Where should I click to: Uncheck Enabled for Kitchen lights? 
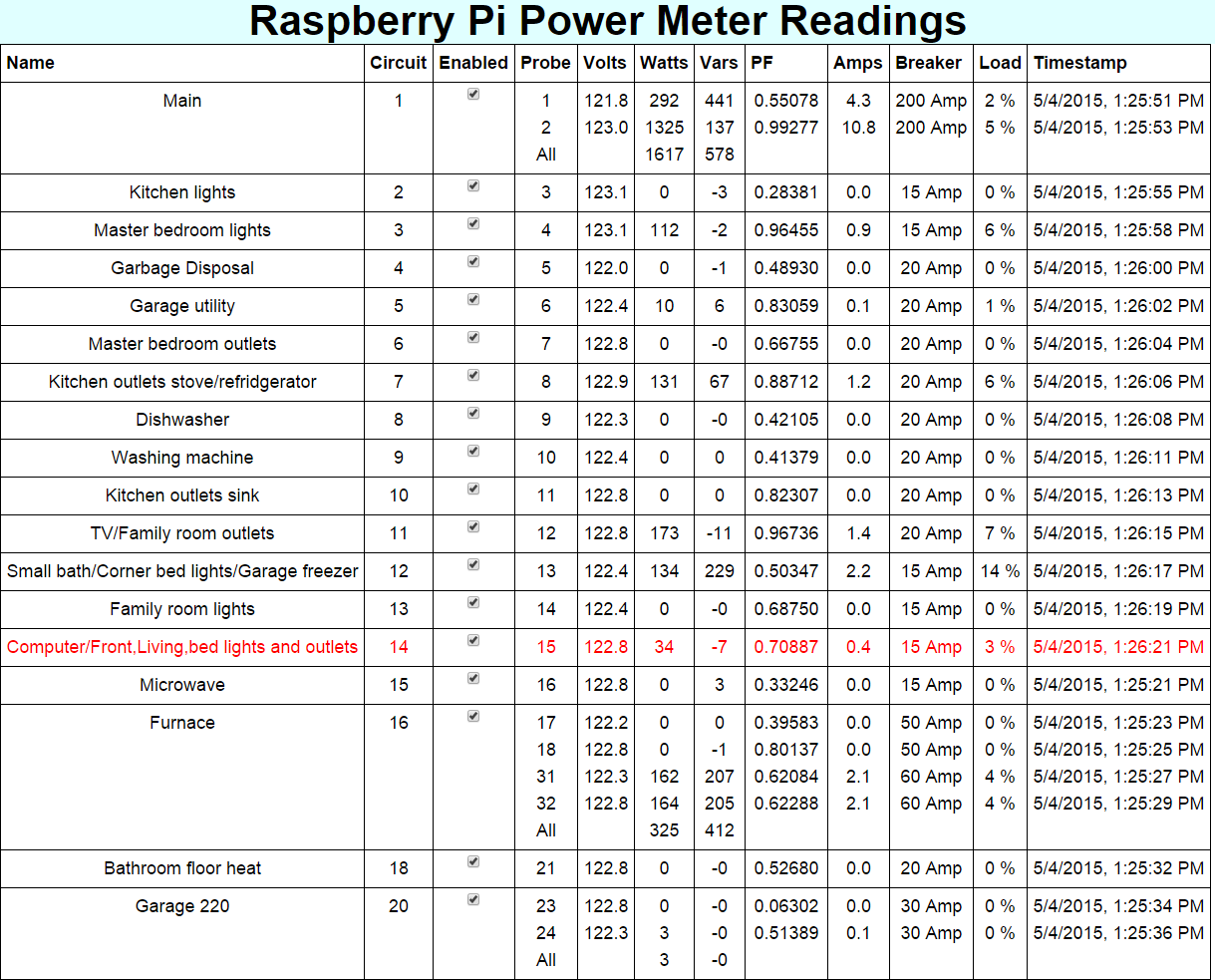click(x=473, y=186)
